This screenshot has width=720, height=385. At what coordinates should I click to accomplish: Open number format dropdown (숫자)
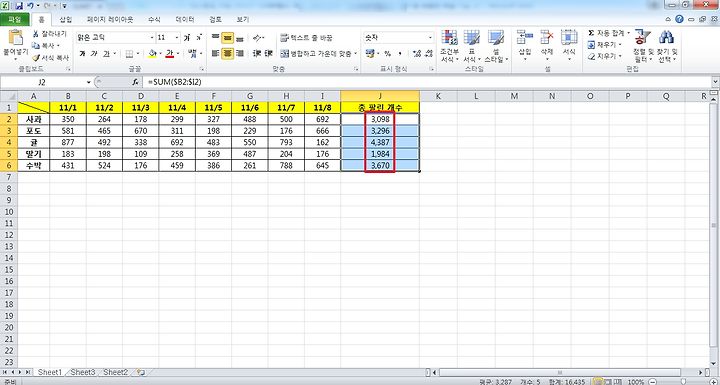click(x=430, y=38)
